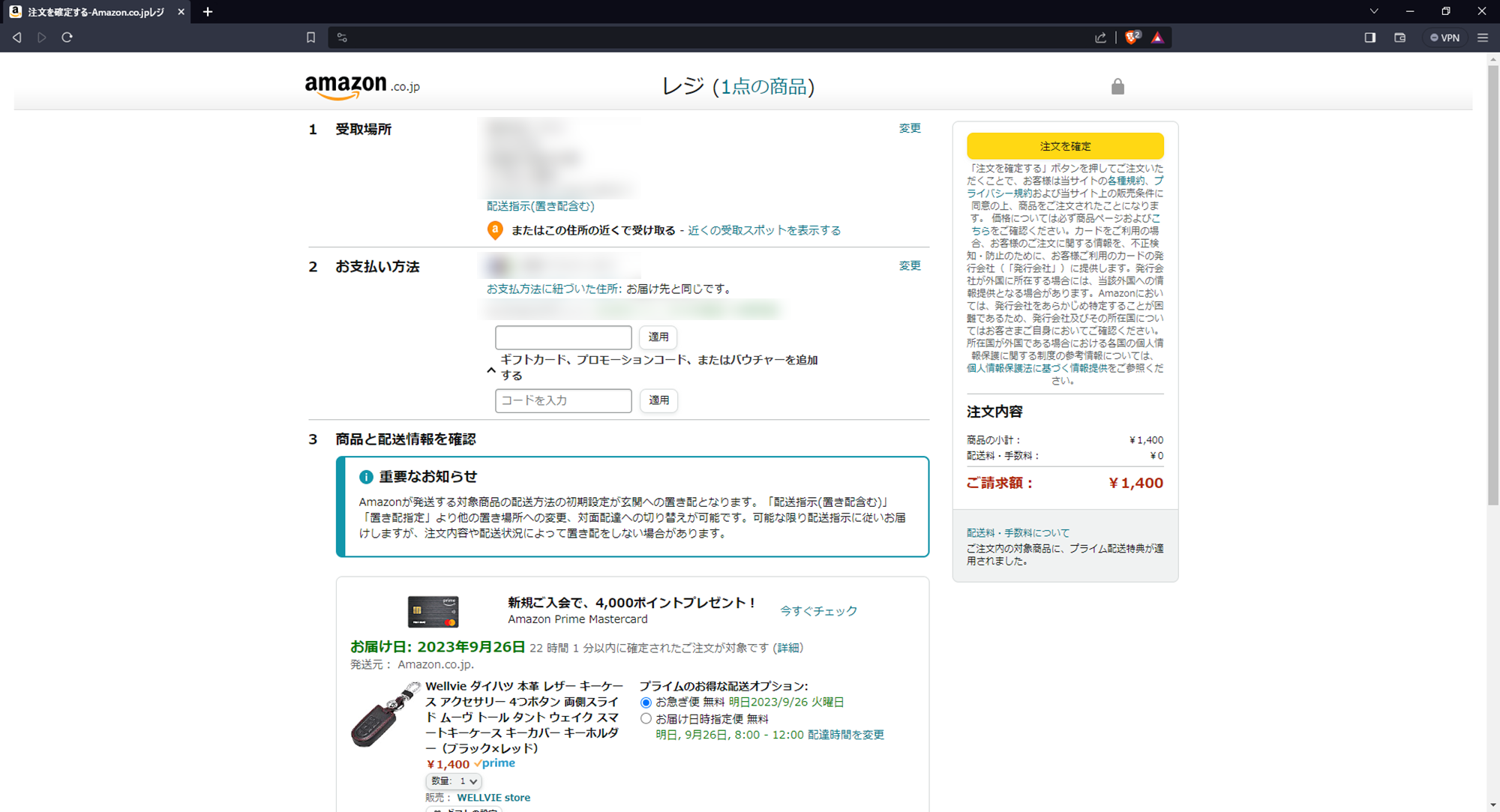
Task: Choose お届け日時指定便 無料 delivery option
Action: tap(646, 718)
